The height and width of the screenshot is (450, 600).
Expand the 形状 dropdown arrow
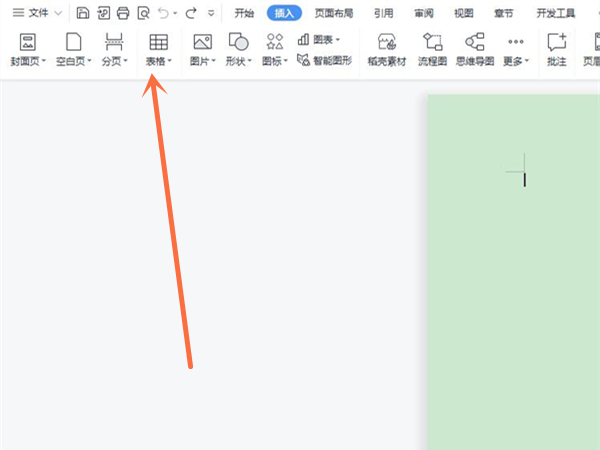[x=249, y=61]
